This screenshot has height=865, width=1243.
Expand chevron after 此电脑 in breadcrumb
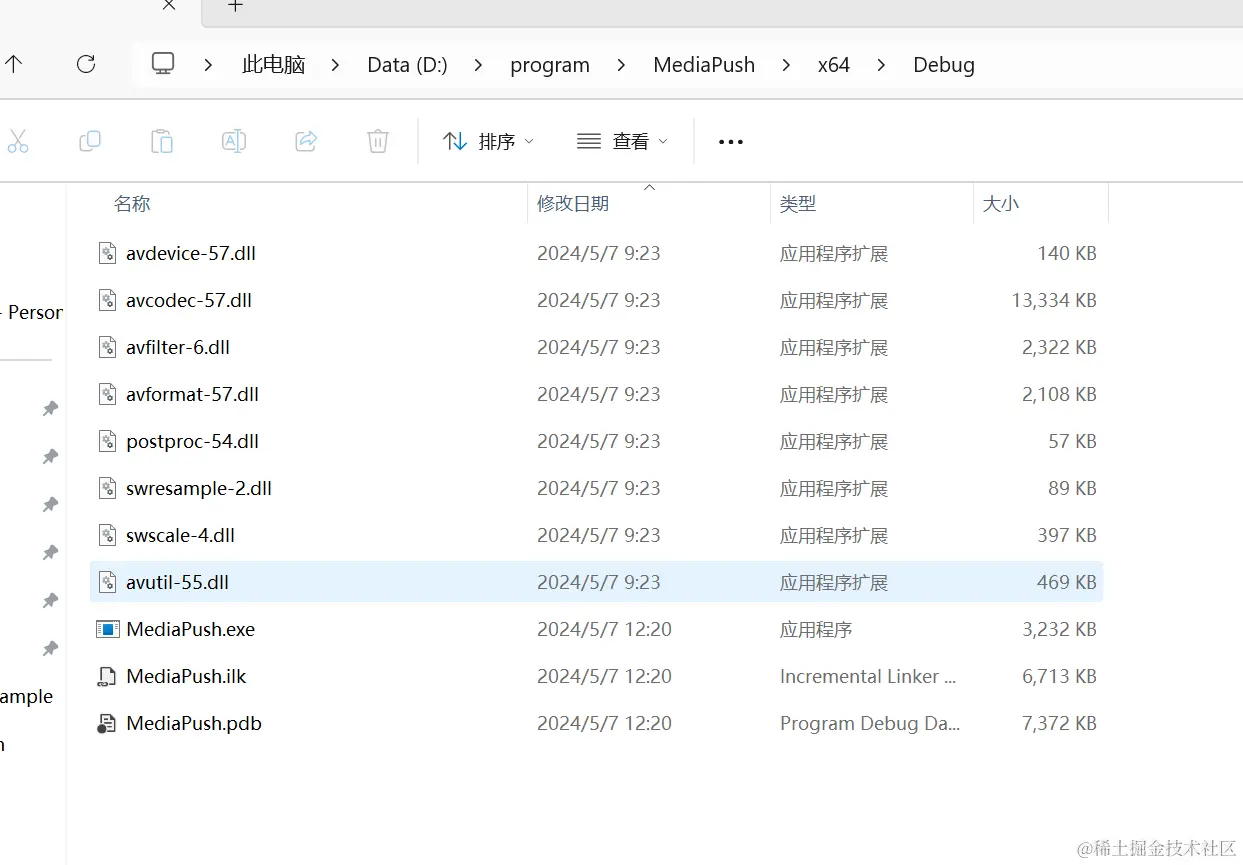(x=335, y=65)
